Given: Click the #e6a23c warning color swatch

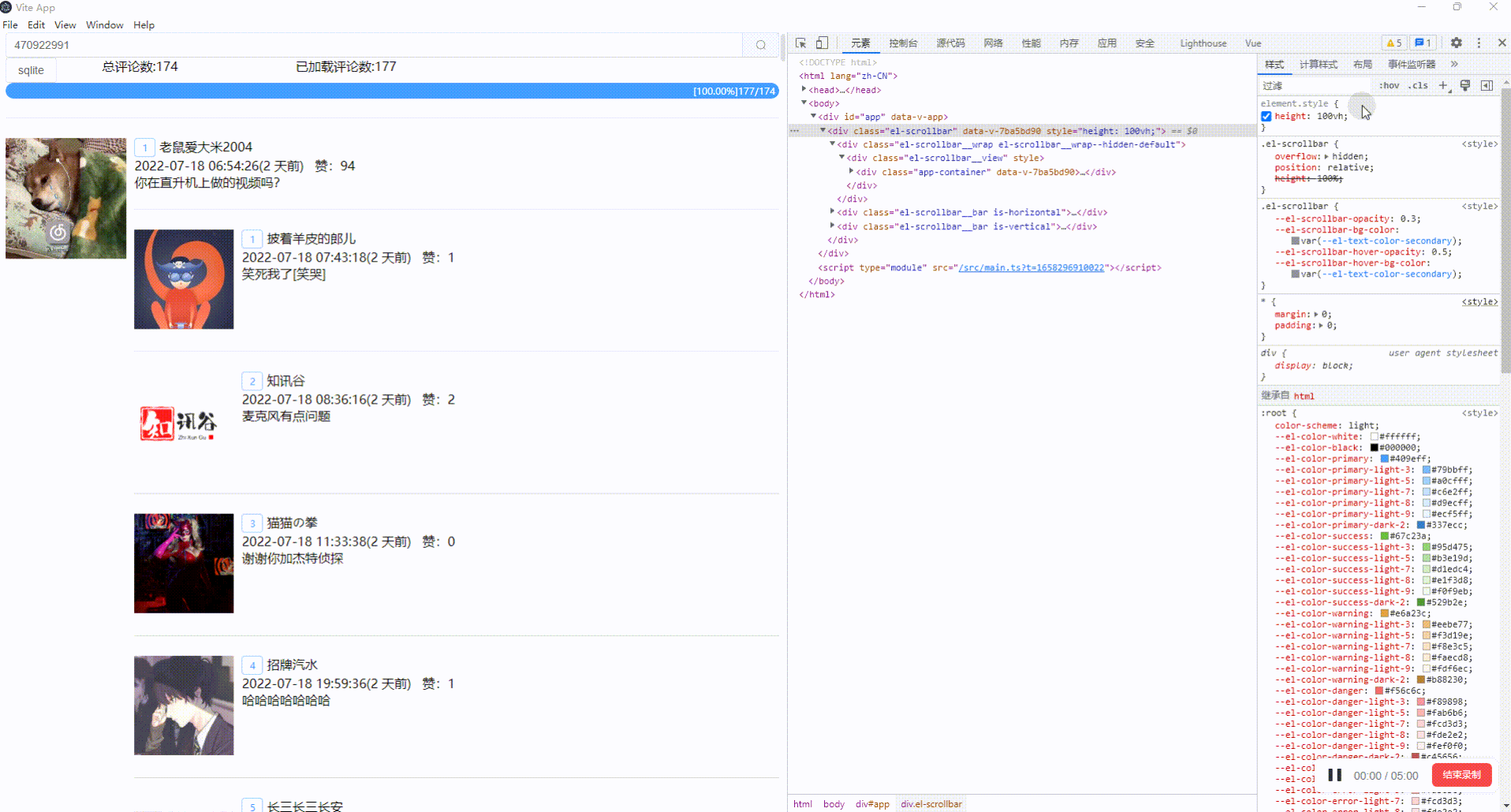Looking at the screenshot, I should [1384, 613].
